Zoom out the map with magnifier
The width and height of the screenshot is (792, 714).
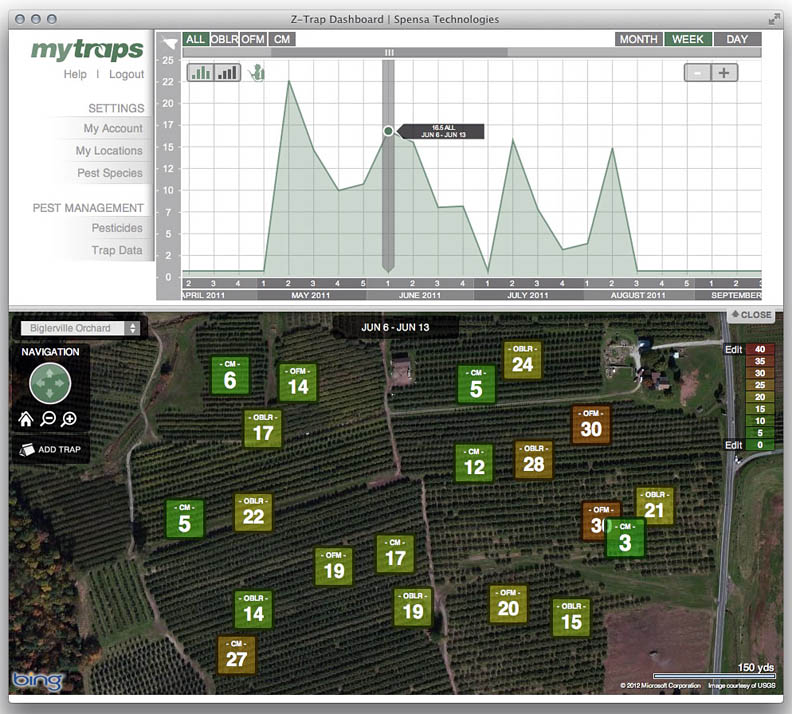(47, 420)
